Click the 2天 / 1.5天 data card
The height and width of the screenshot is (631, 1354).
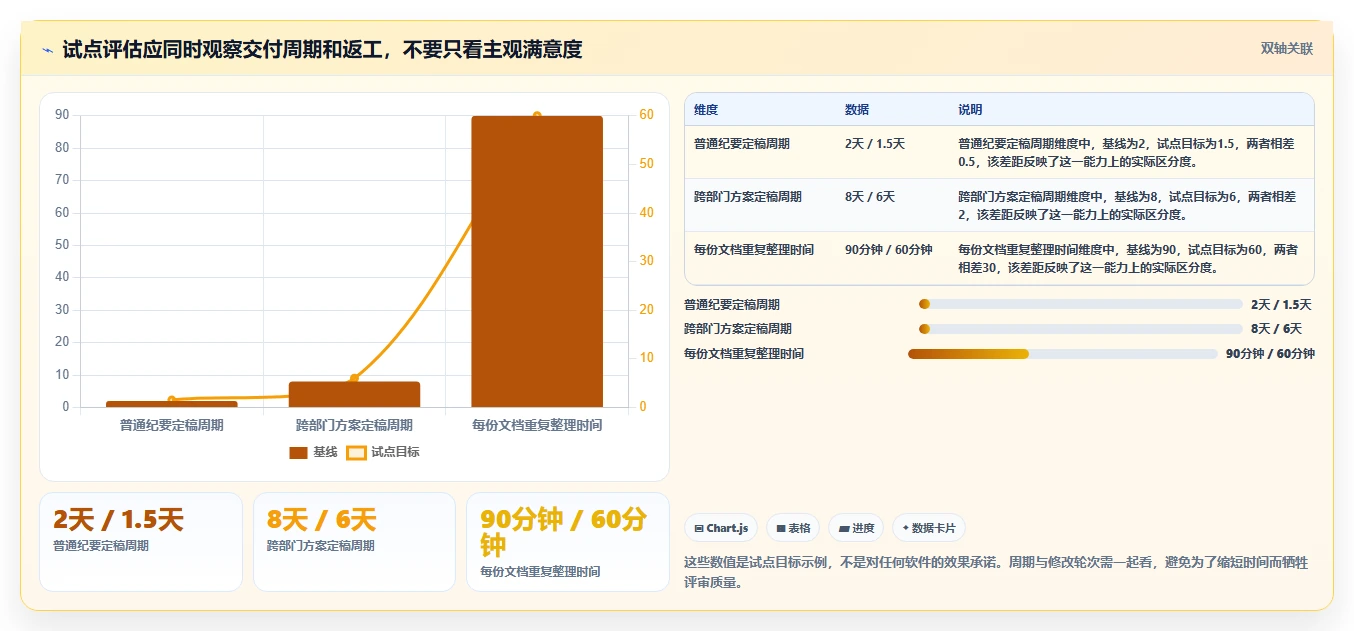(x=141, y=542)
